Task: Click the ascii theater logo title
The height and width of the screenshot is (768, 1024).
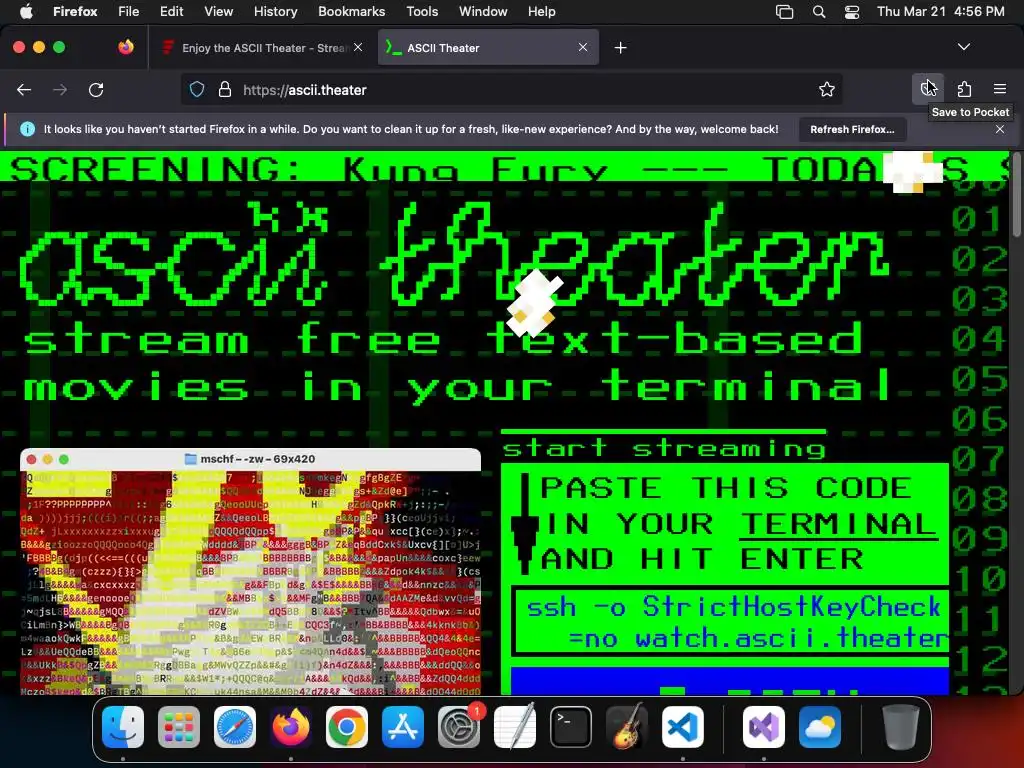Action: tap(454, 255)
